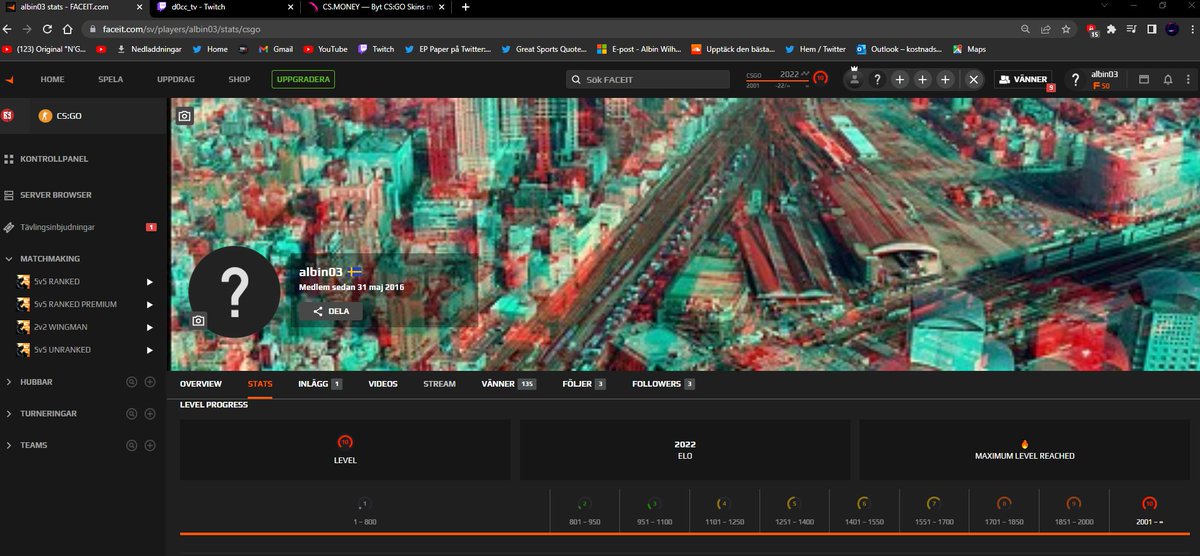
Task: Click search magnifier icon beside Turneringar
Action: click(130, 413)
